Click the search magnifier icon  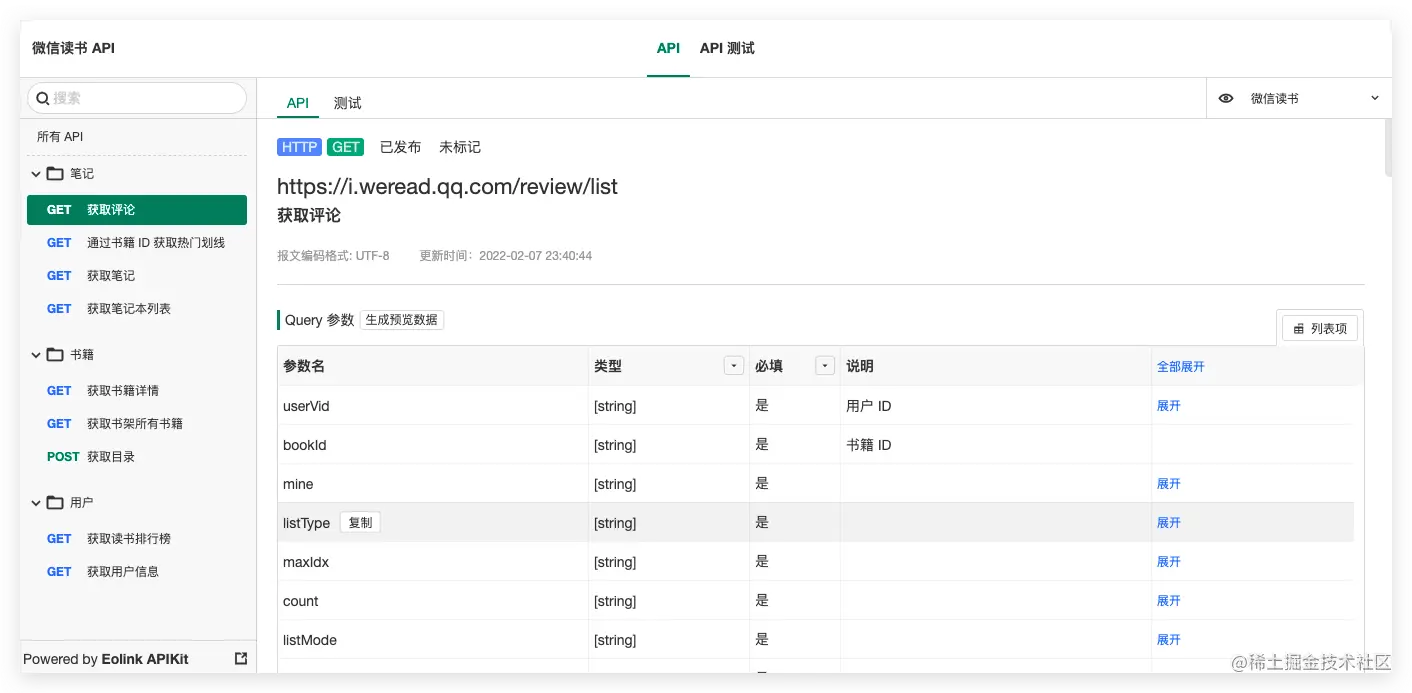(43, 98)
